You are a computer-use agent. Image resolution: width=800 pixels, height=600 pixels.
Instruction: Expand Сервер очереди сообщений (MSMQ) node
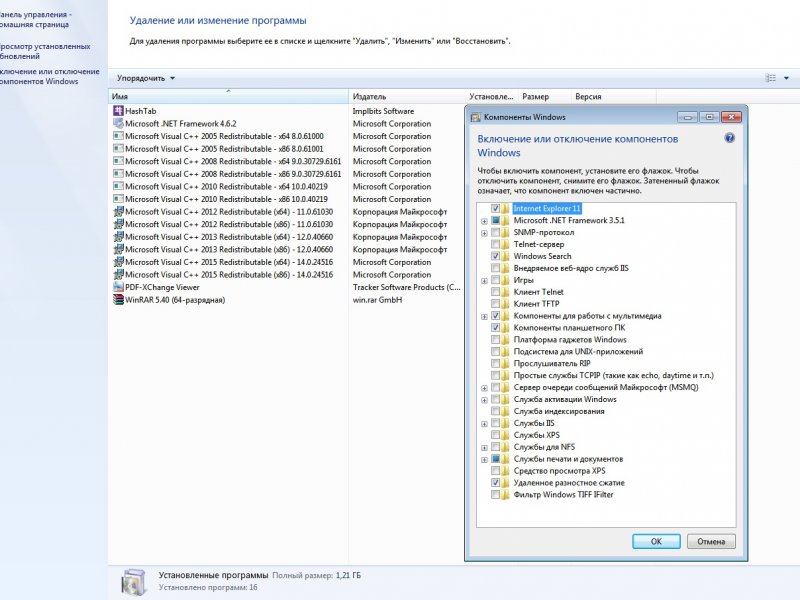coord(484,388)
